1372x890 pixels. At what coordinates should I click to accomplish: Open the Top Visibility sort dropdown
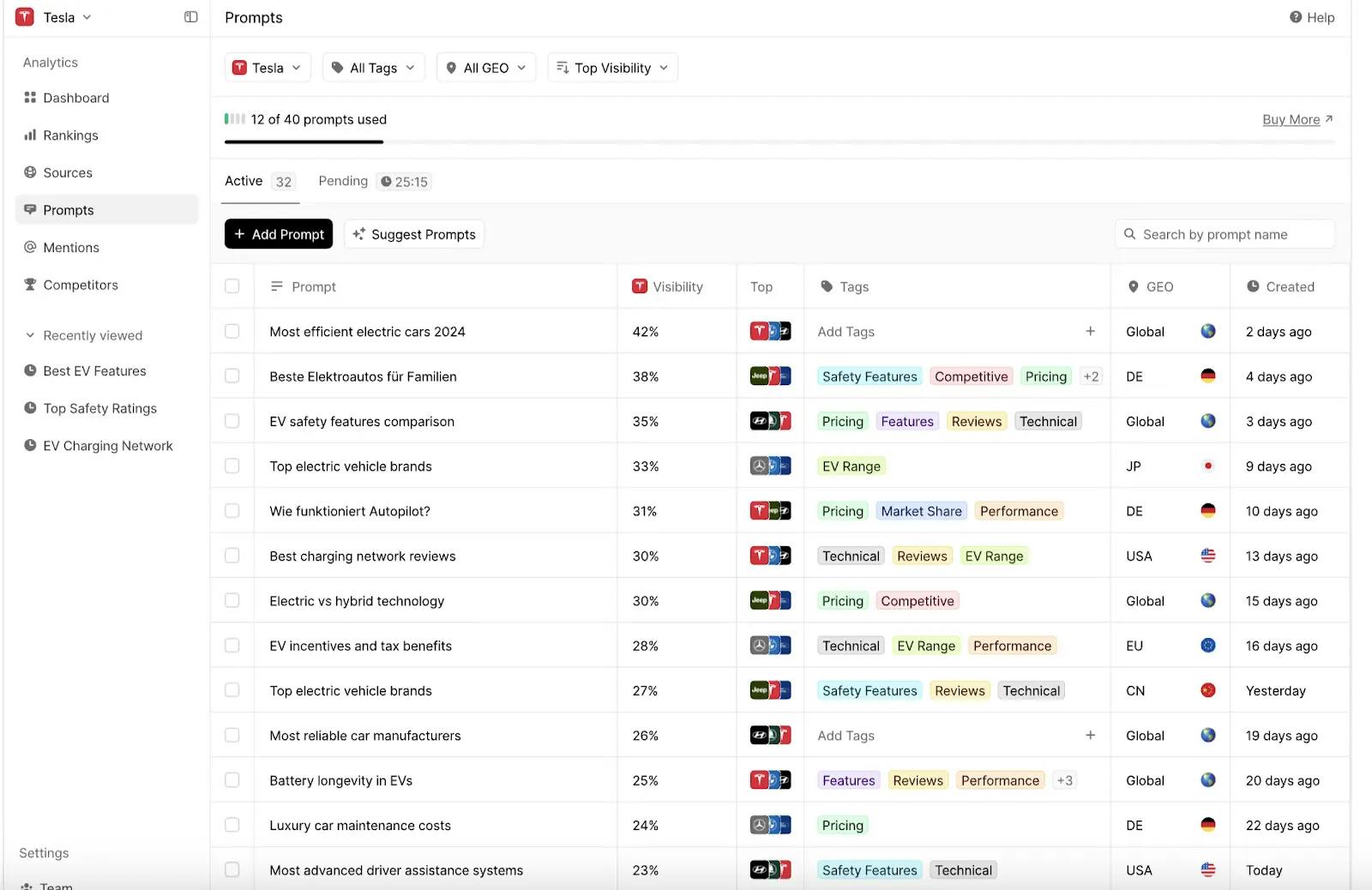[x=611, y=67]
